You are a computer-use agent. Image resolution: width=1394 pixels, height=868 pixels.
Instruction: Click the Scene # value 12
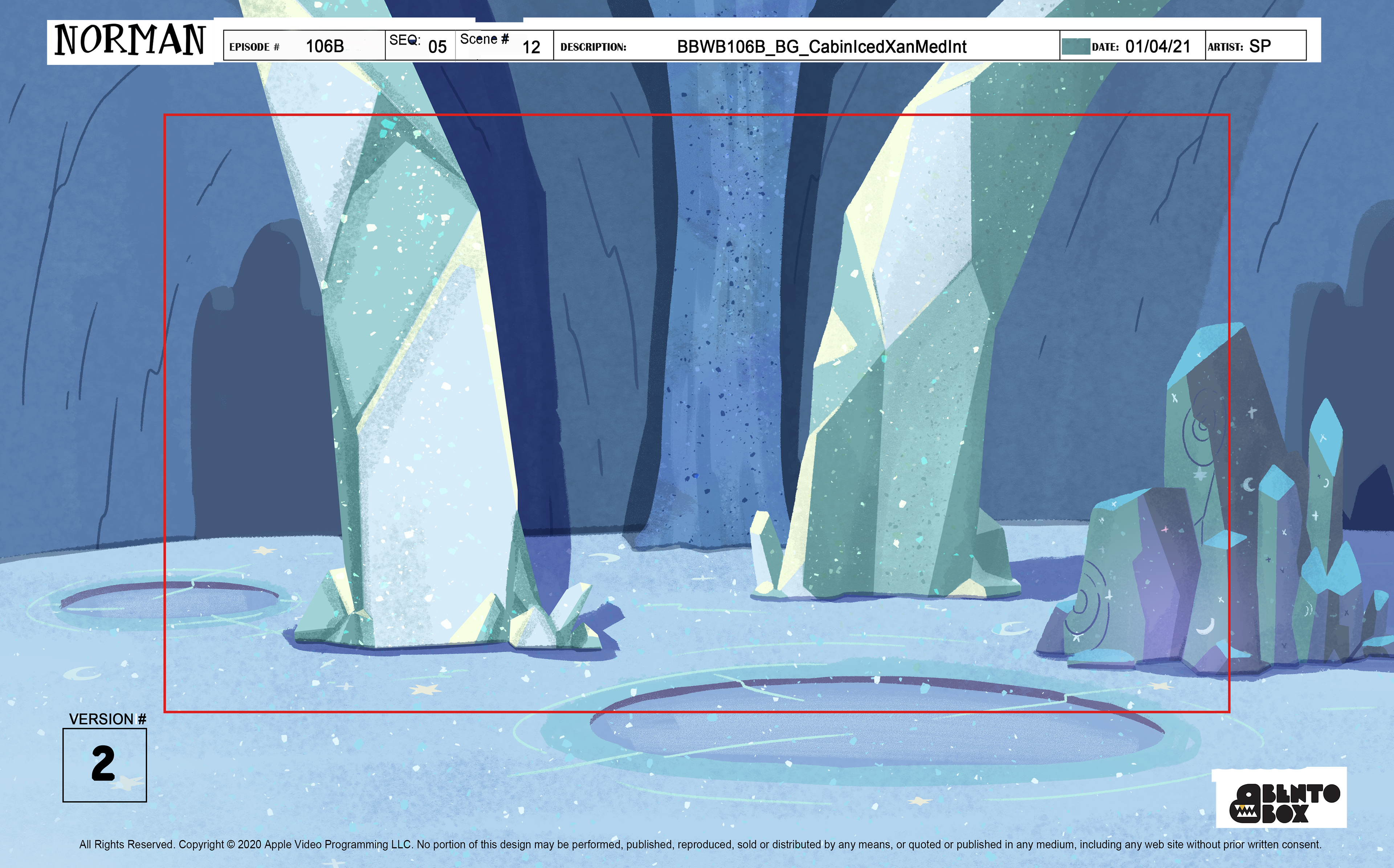coord(531,47)
